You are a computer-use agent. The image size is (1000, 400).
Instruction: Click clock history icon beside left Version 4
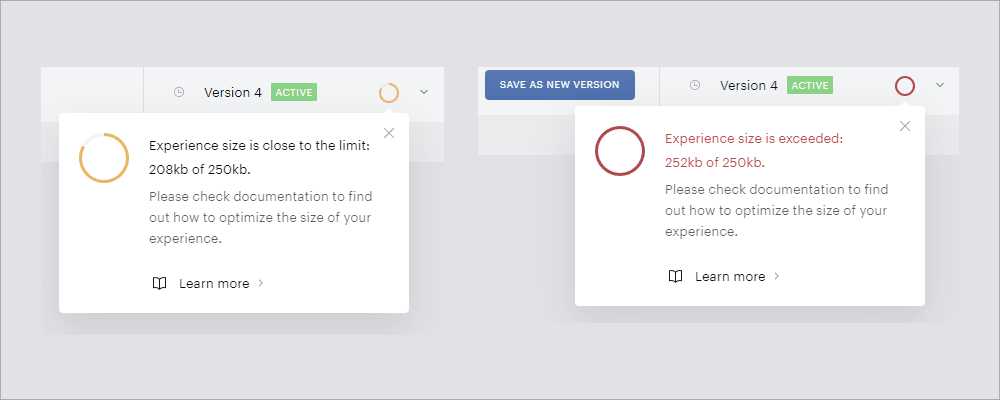179,93
